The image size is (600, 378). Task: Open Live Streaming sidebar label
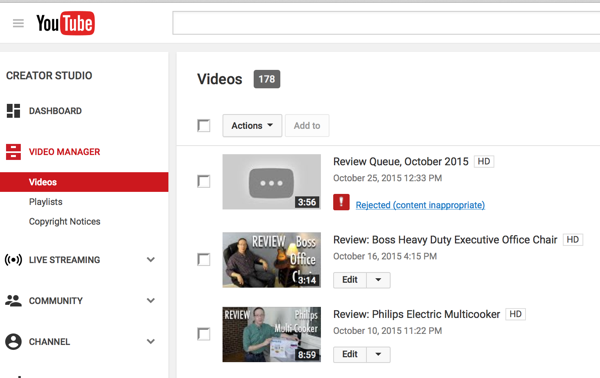[64, 260]
